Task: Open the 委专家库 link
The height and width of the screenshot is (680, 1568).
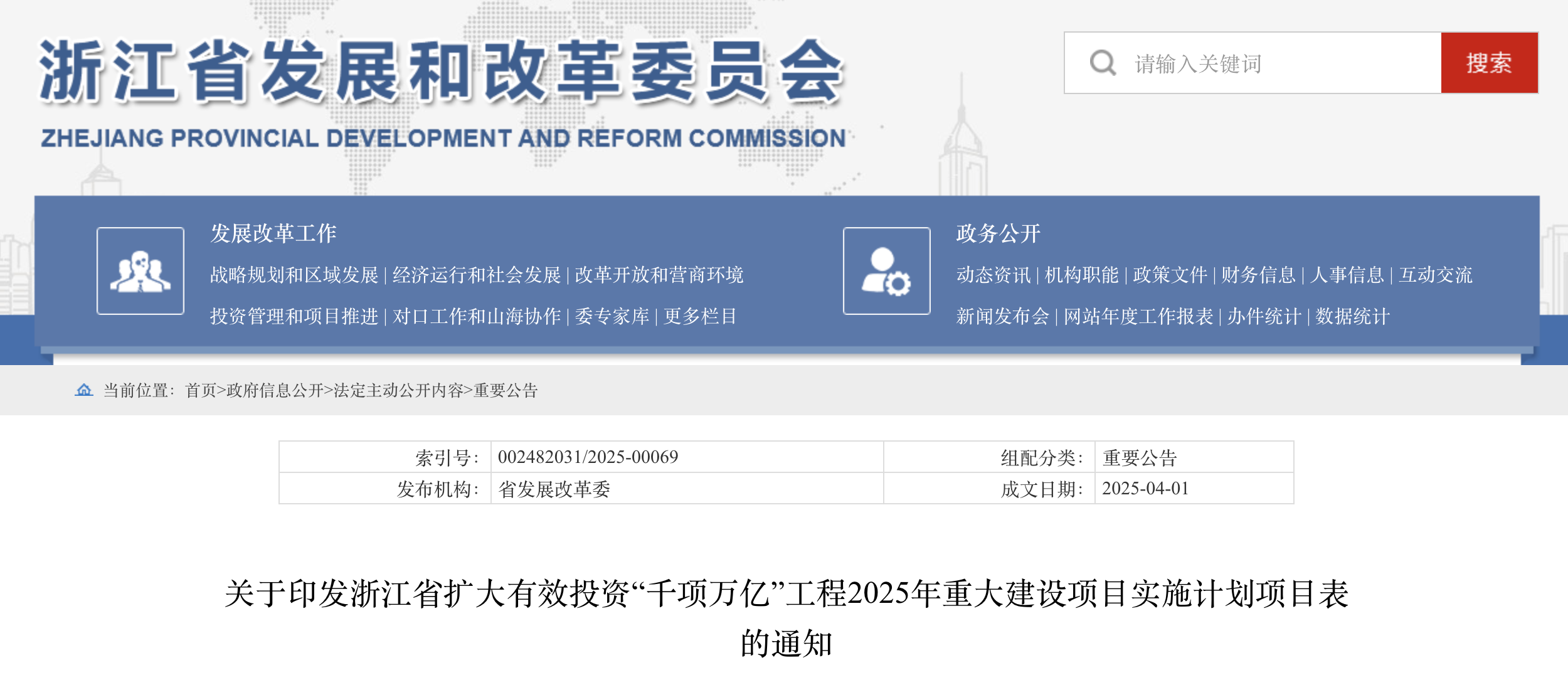Action: click(612, 316)
